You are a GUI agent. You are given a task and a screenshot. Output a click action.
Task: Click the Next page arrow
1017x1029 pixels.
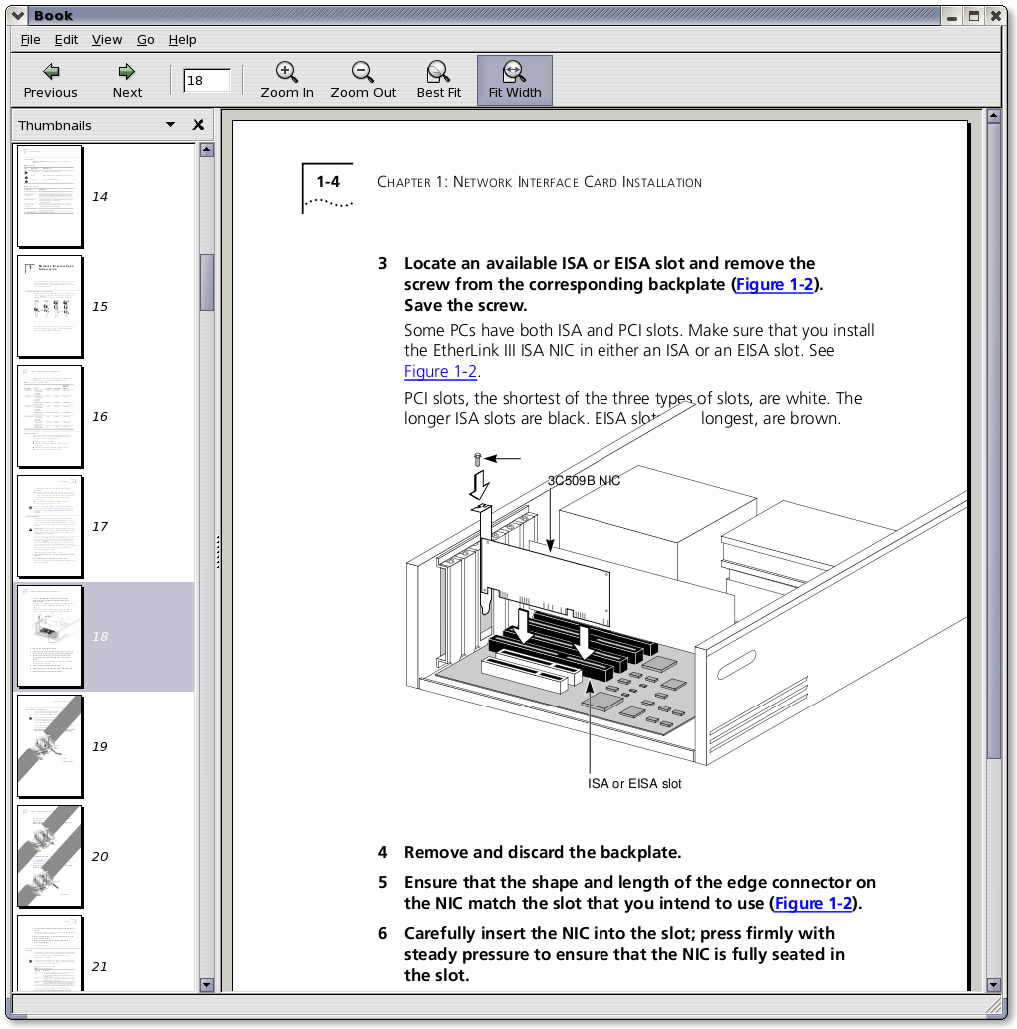(127, 72)
